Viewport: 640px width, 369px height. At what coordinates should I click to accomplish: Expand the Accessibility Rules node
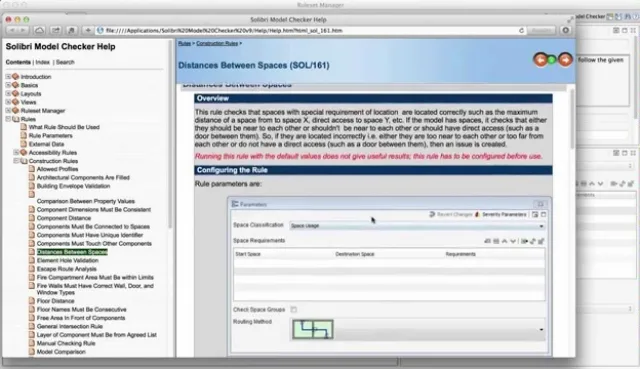pyautogui.click(x=16, y=152)
